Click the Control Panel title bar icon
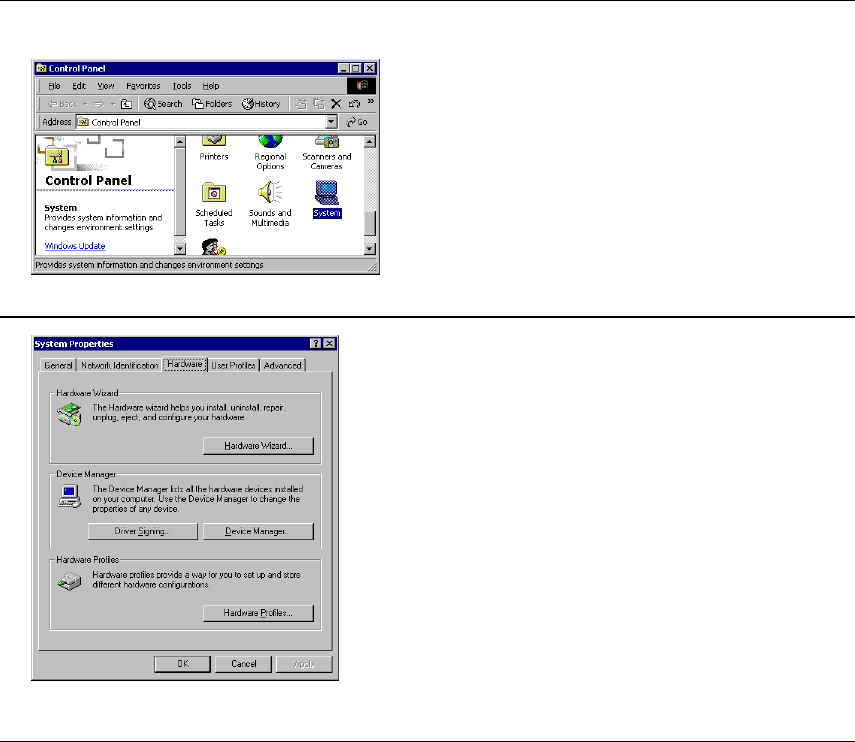Image resolution: width=855 pixels, height=742 pixels. tap(41, 68)
